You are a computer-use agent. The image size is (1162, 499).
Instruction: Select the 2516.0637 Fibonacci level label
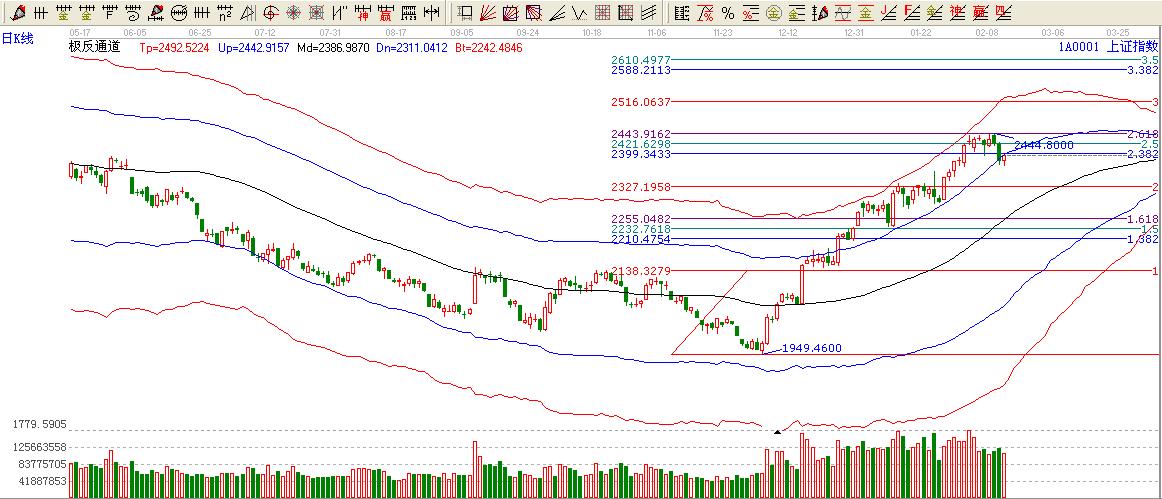pyautogui.click(x=640, y=102)
